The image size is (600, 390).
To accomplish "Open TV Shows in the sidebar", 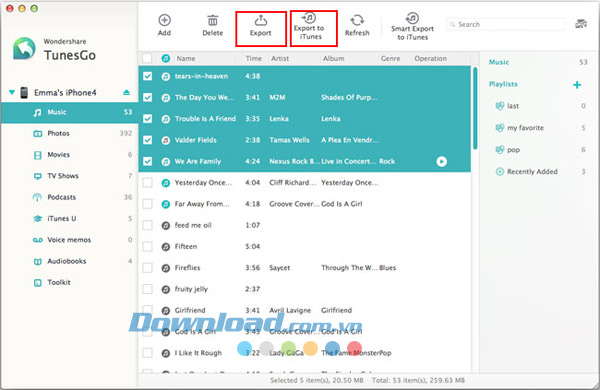I will (x=70, y=176).
